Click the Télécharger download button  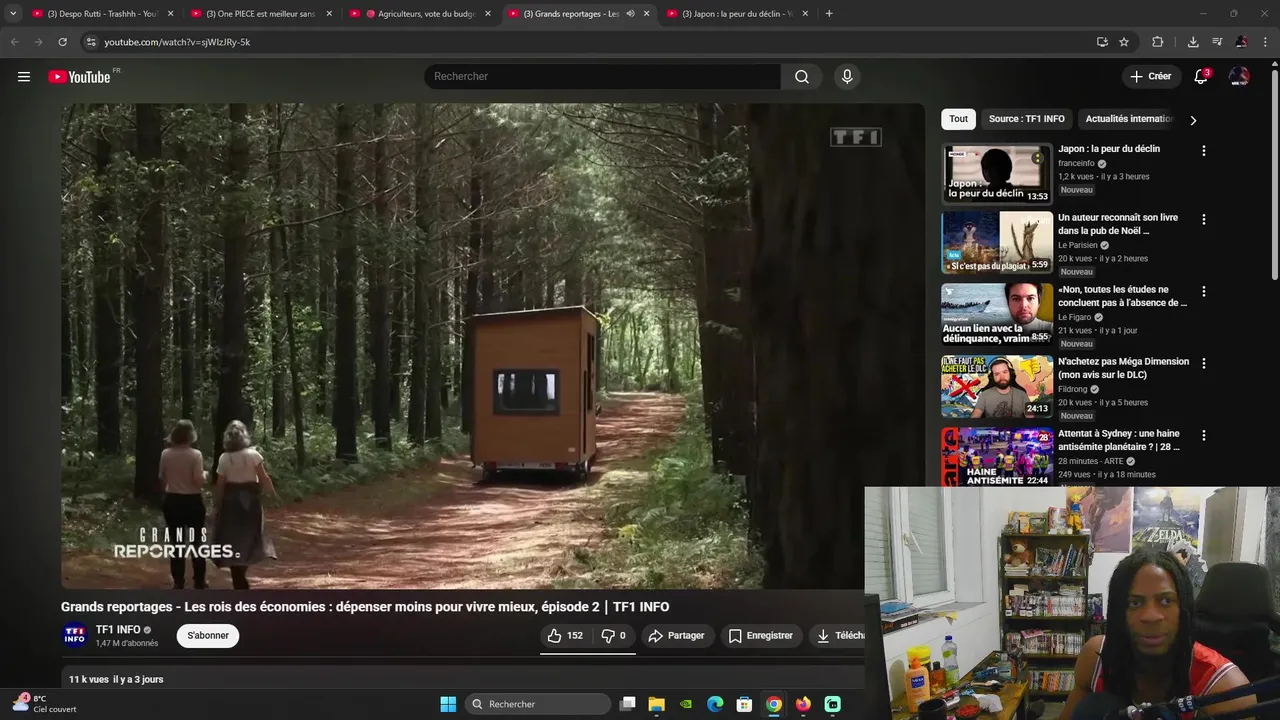[838, 635]
